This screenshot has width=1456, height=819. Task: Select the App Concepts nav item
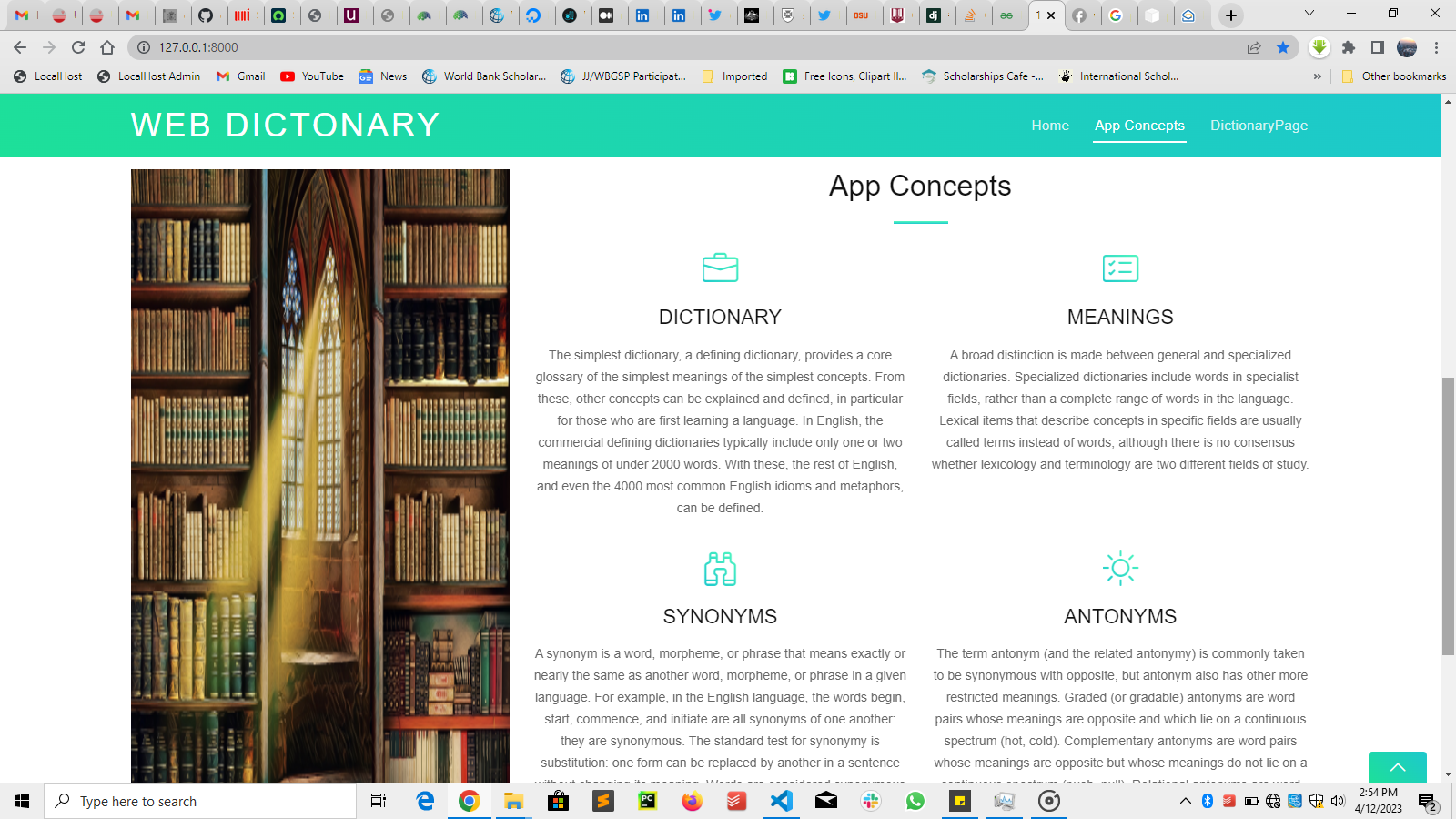click(x=1139, y=126)
